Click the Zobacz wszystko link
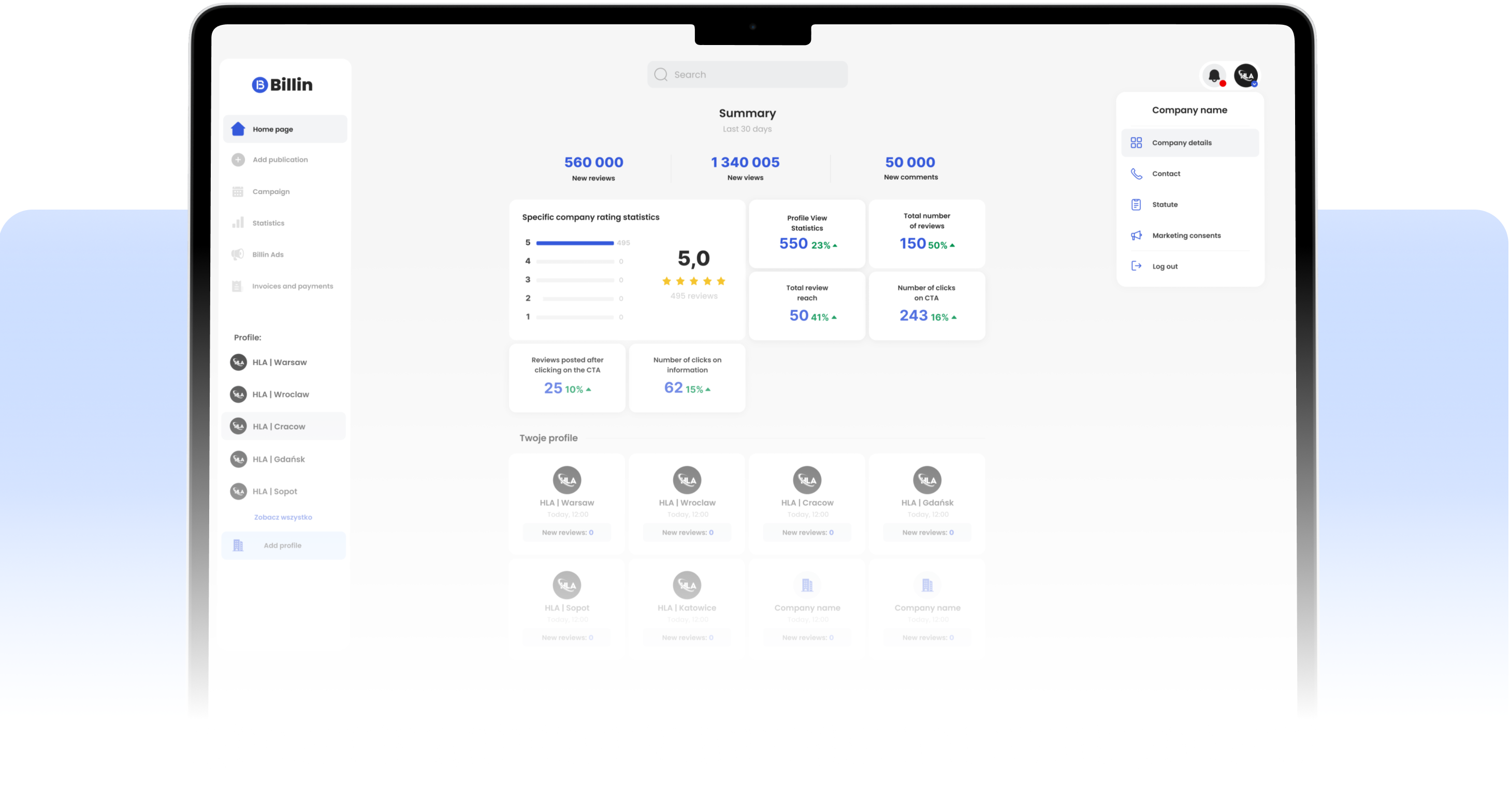Viewport: 1510px width, 812px height. (283, 516)
